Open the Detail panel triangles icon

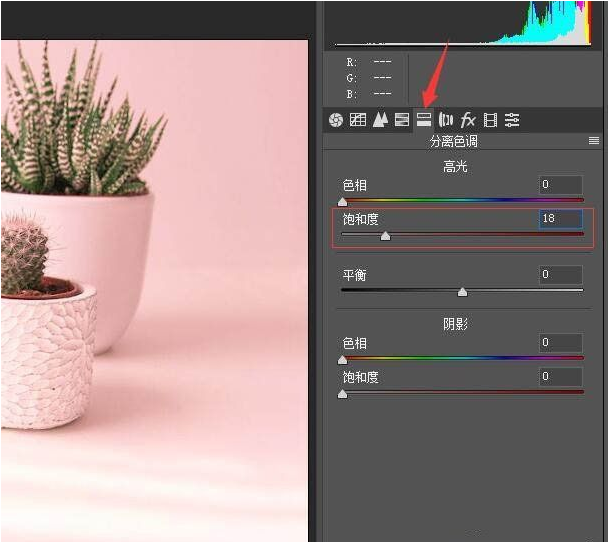click(x=380, y=120)
